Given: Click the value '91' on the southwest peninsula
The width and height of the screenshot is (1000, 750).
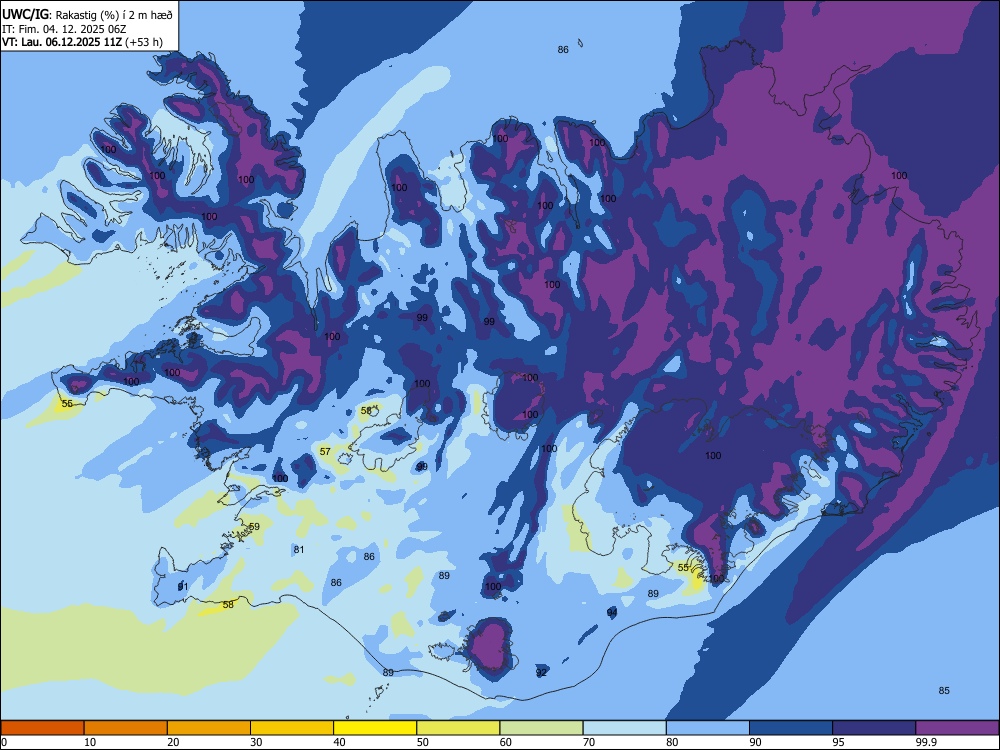Looking at the screenshot, I should [183, 586].
